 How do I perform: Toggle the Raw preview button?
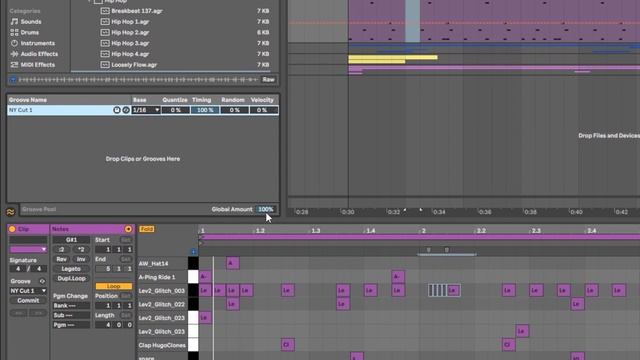269,80
